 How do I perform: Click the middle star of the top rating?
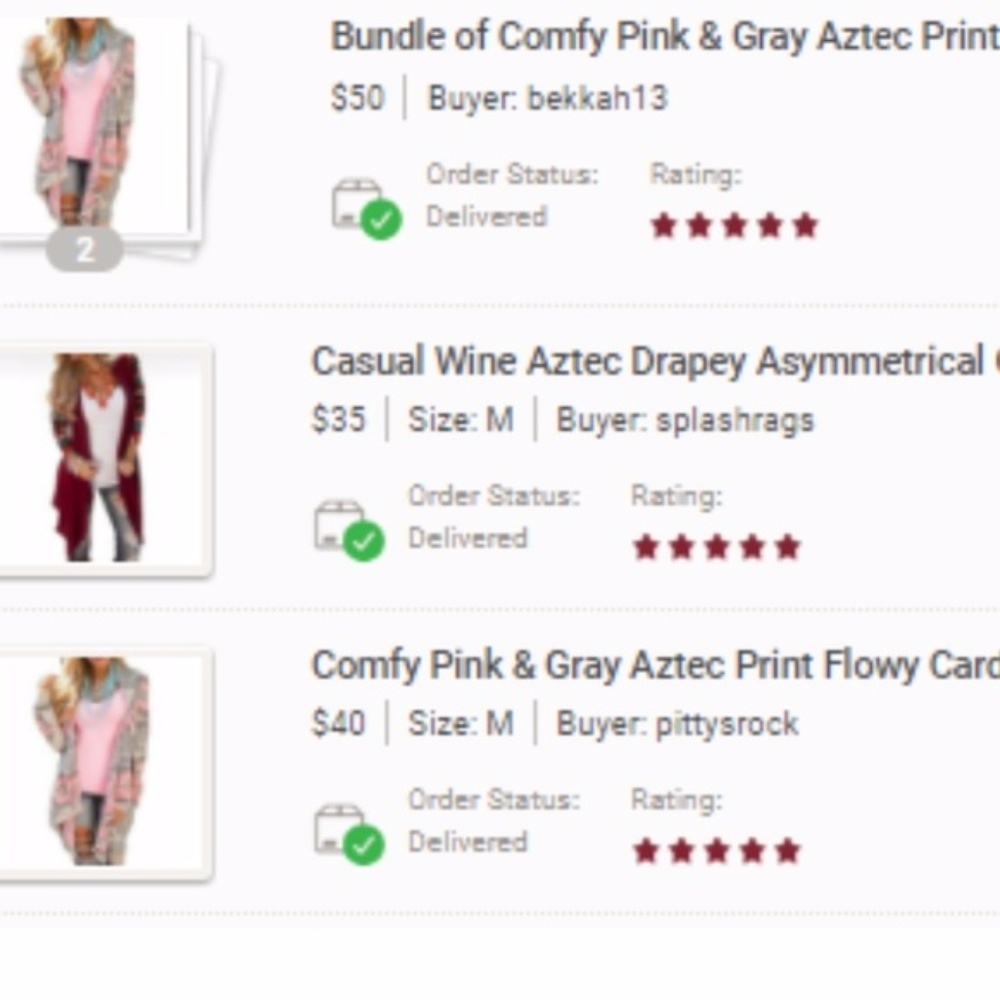pos(734,224)
